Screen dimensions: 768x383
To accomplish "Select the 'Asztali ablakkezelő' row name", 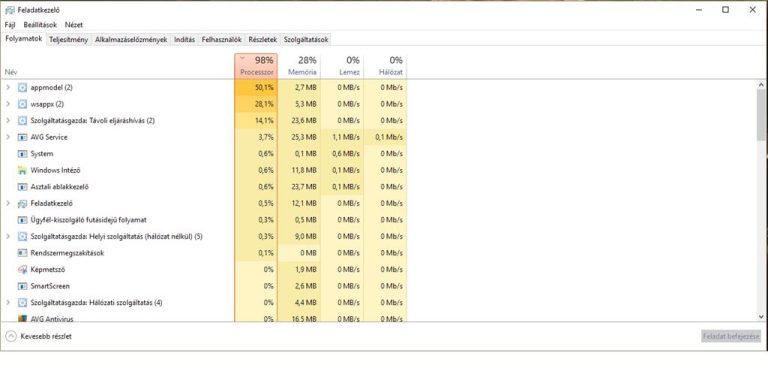I will 60,187.
